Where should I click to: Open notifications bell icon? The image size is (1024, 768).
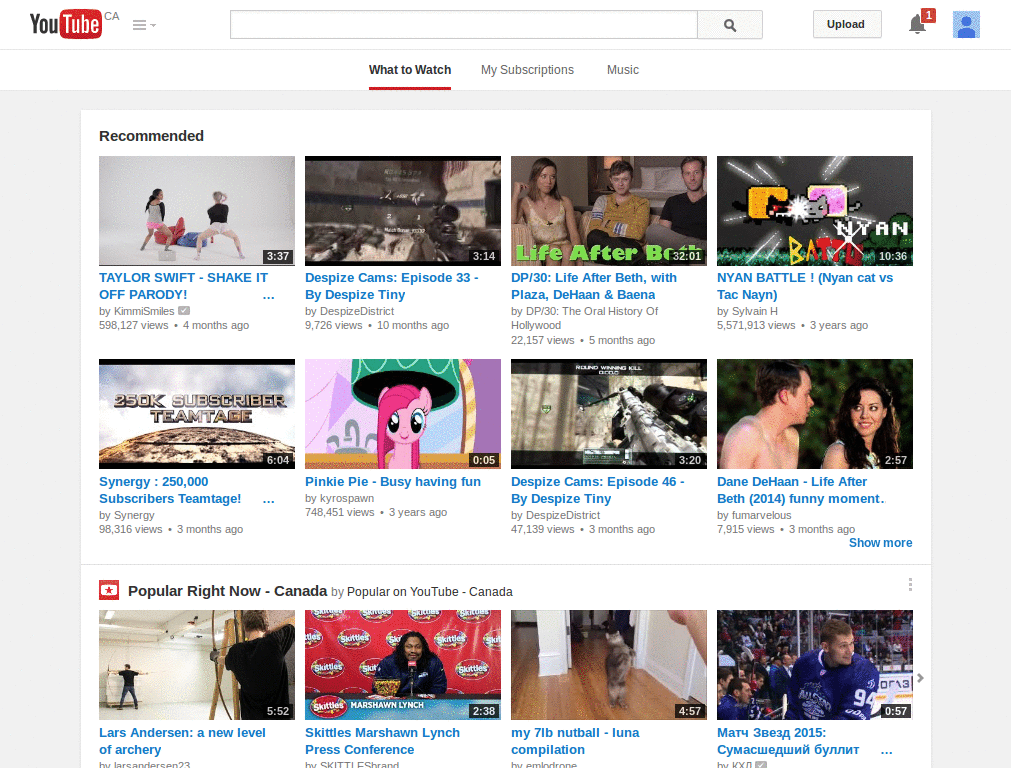point(917,25)
